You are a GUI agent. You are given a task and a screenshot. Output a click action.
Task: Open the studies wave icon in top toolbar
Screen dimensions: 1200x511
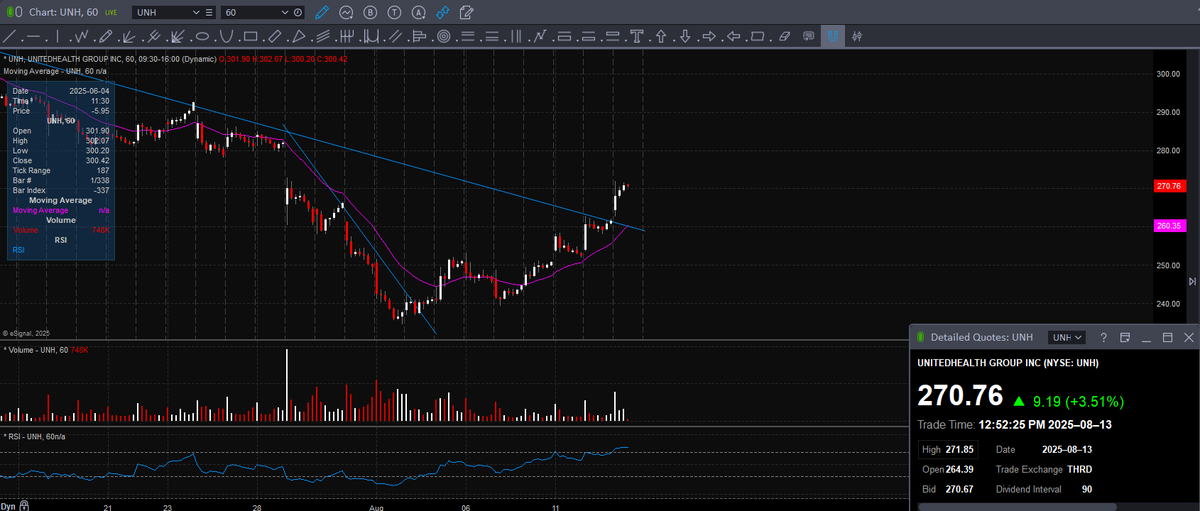(x=346, y=12)
